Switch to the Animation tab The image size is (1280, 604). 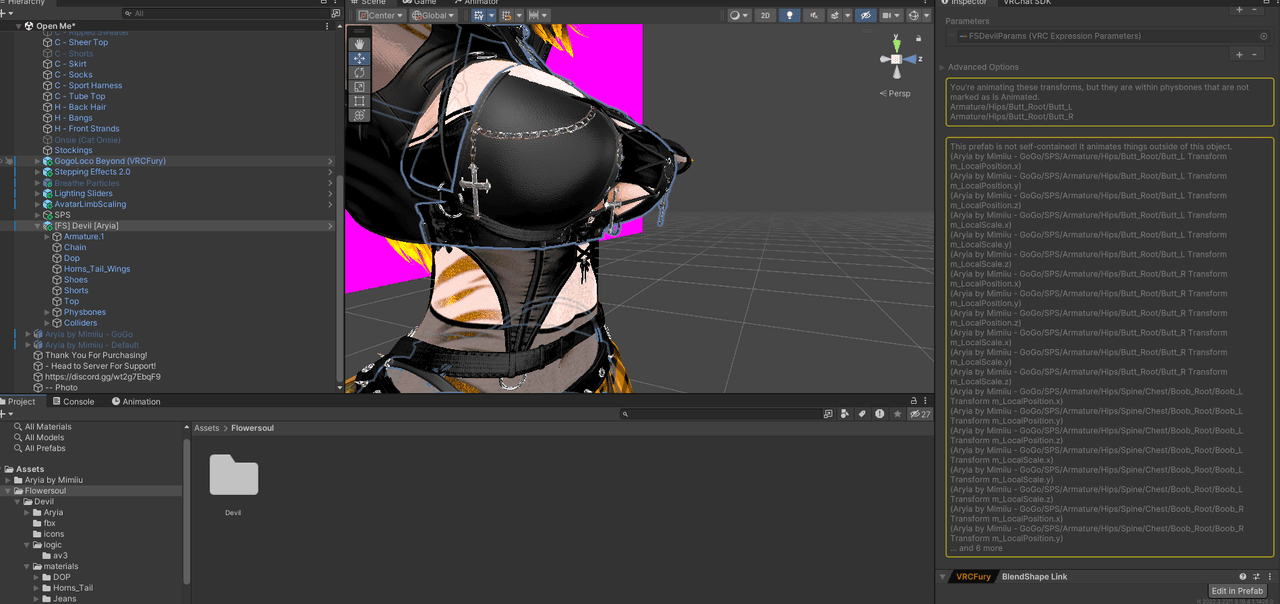coord(136,402)
